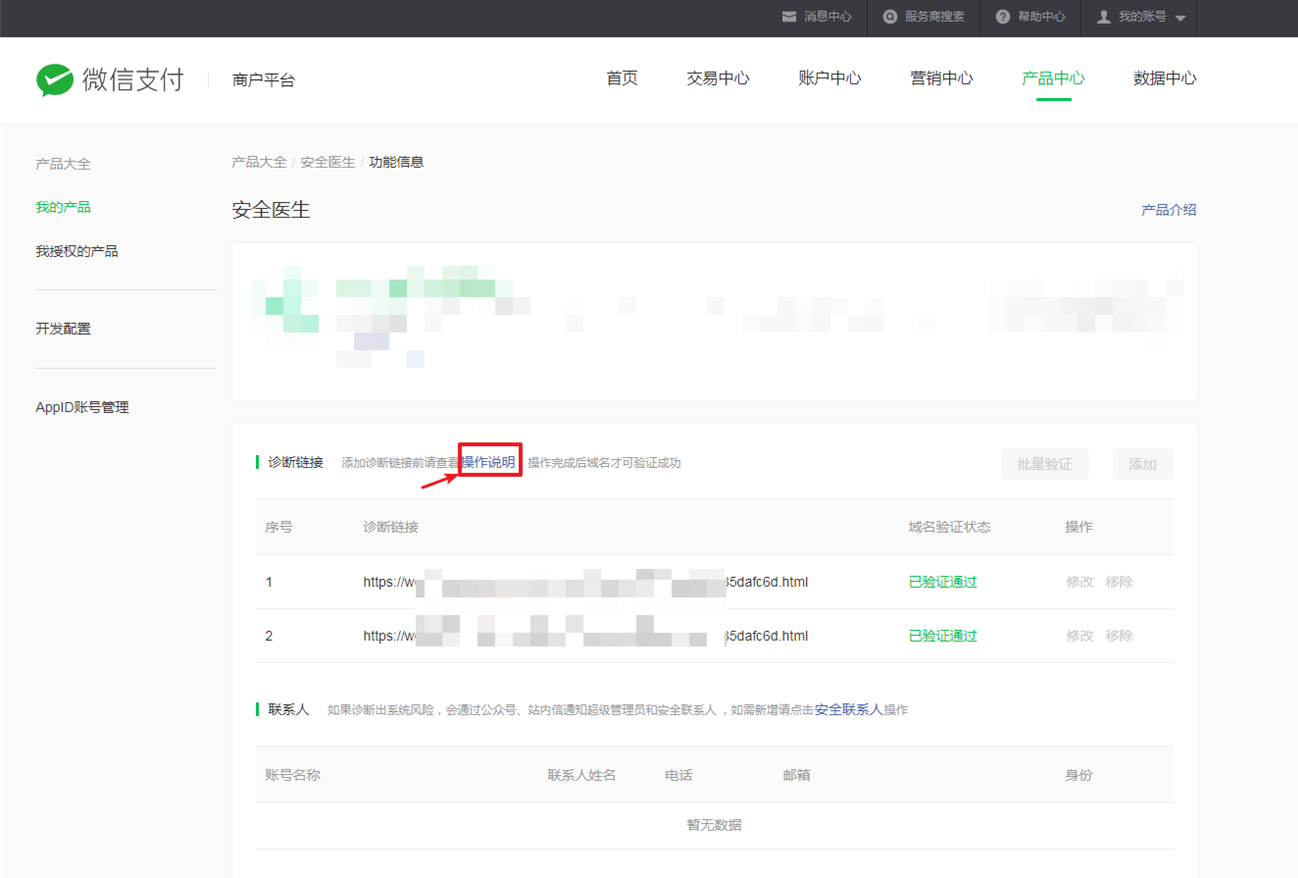Click the 域名验证状态 column header
Image resolution: width=1298 pixels, height=878 pixels.
[949, 527]
